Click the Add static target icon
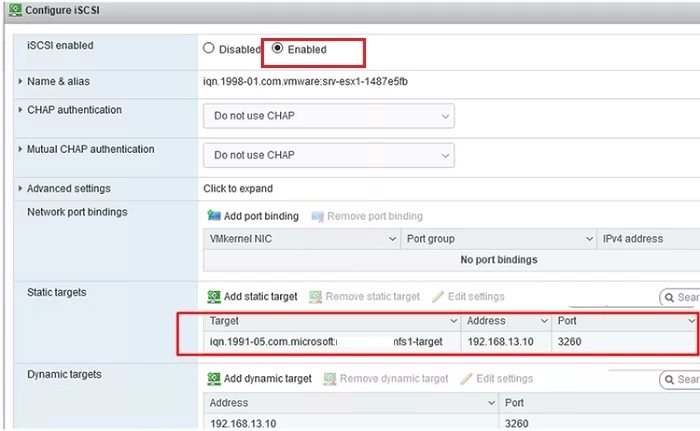700x431 pixels. pyautogui.click(x=214, y=297)
